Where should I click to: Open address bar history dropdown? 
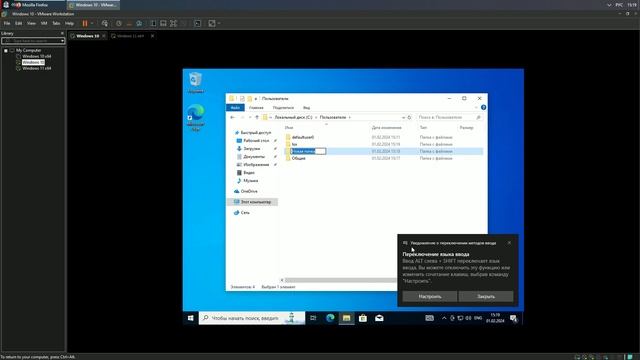403,118
